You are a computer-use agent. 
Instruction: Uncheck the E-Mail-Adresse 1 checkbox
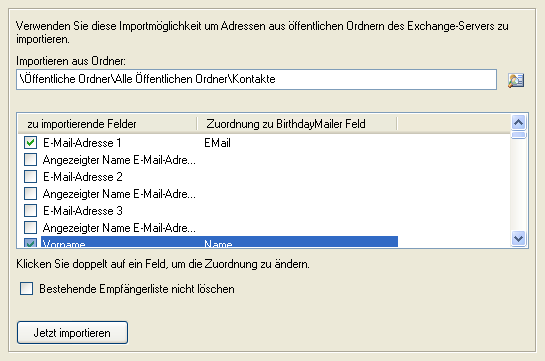point(30,142)
